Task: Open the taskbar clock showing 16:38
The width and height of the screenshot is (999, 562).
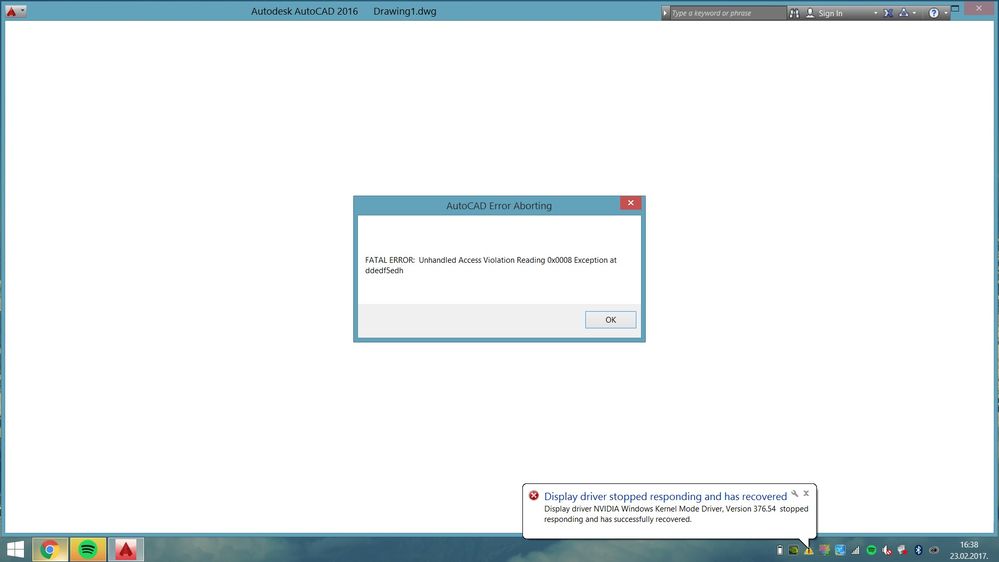Action: coord(969,551)
